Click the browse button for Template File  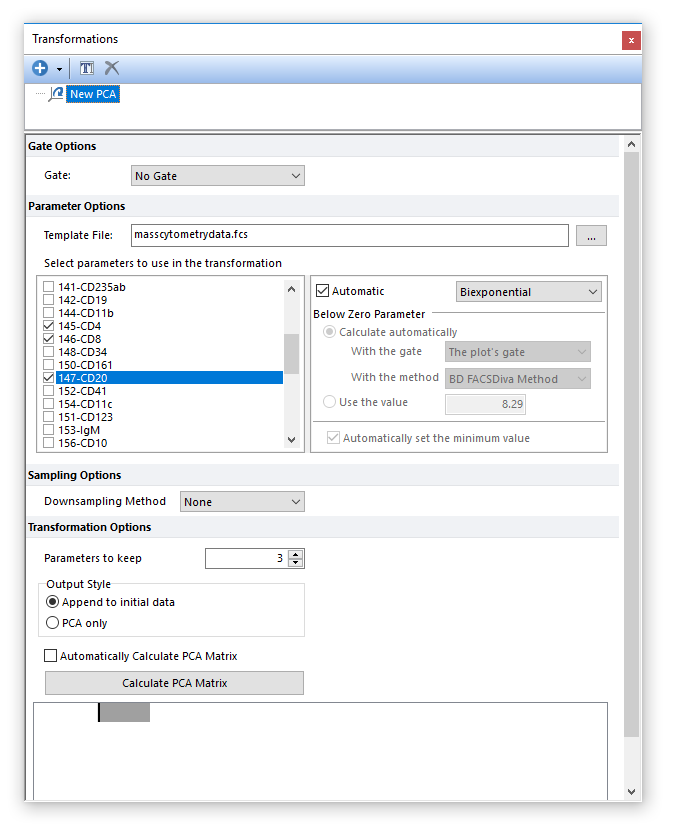click(591, 236)
